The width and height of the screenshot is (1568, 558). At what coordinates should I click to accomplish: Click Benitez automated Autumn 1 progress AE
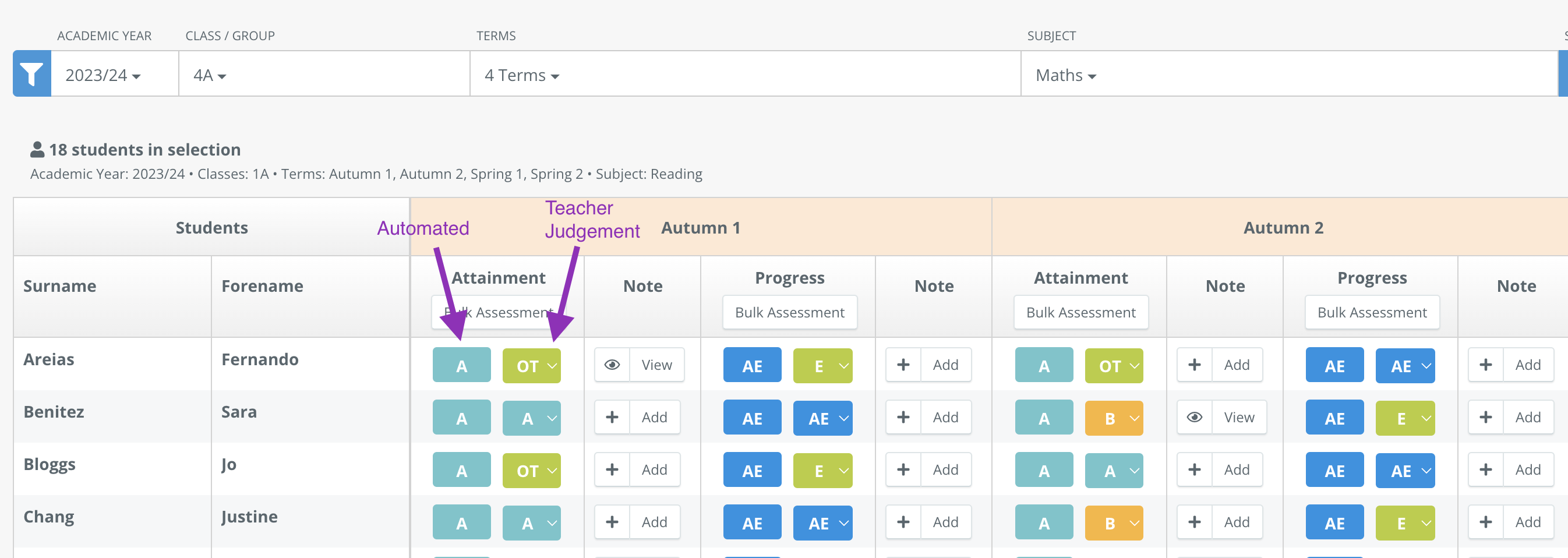click(x=753, y=418)
